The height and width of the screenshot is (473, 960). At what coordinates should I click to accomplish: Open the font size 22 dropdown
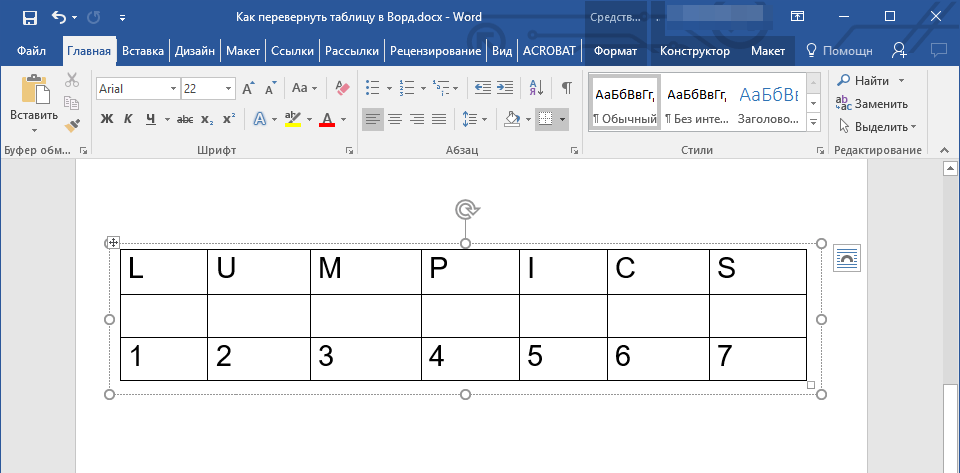tap(230, 88)
